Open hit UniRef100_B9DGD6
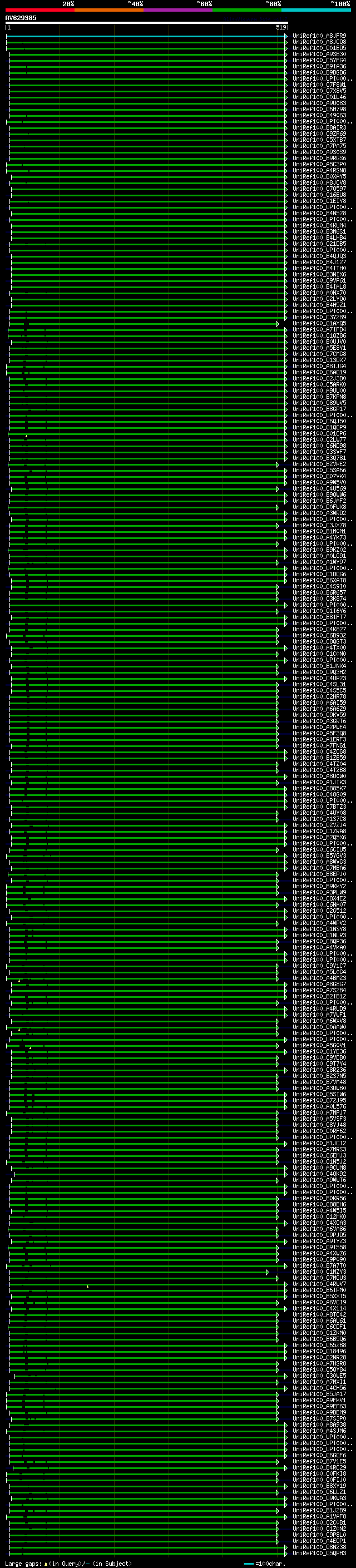This screenshot has width=356, height=1568. (319, 72)
